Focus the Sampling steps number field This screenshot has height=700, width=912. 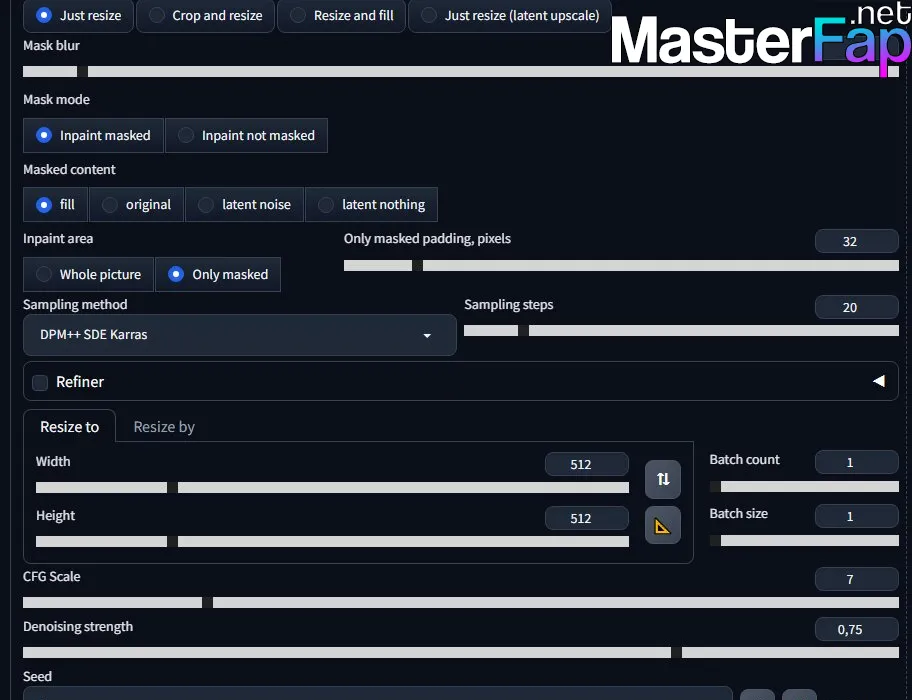pyautogui.click(x=857, y=307)
